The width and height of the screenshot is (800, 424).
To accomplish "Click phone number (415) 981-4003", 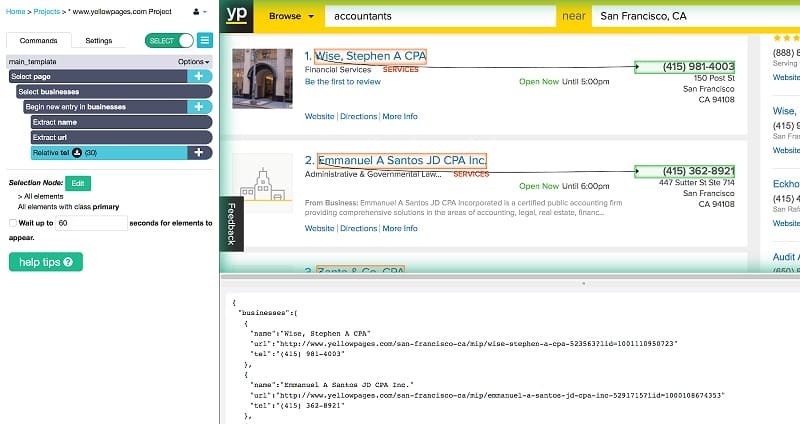I will pos(698,67).
